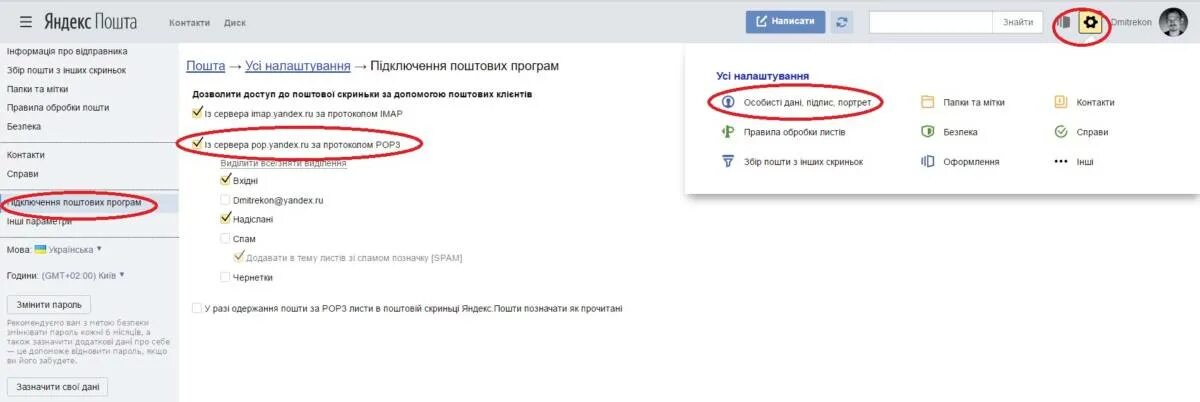Open Інші параметри in the sidebar
The height and width of the screenshot is (402, 1200).
click(x=39, y=222)
